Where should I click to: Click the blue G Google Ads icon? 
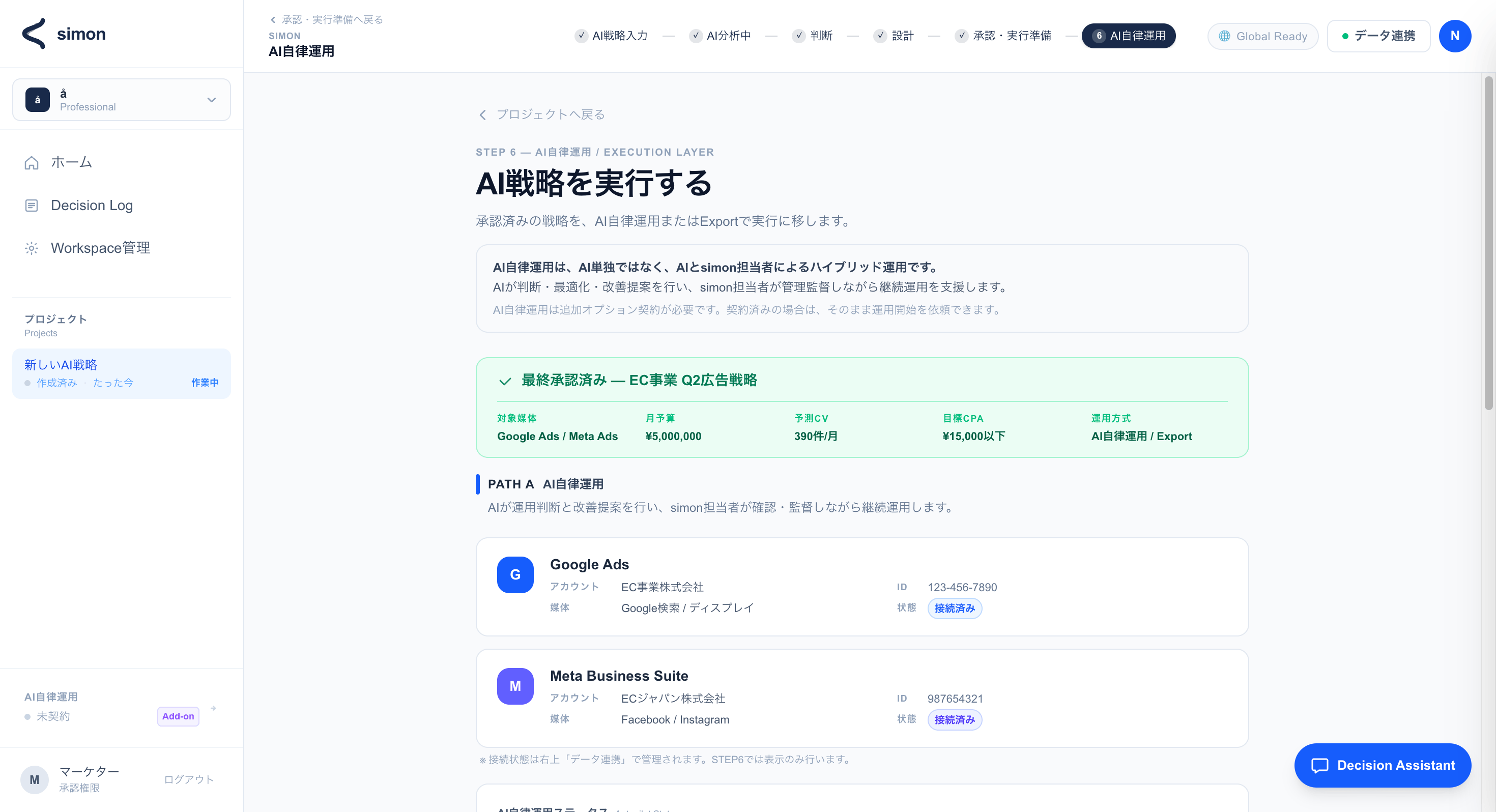click(x=515, y=574)
